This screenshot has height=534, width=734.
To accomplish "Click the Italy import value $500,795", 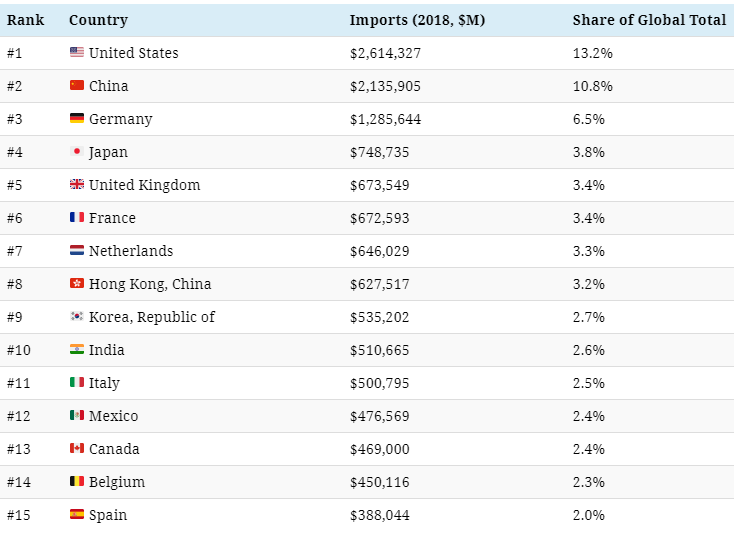I will 380,383.
